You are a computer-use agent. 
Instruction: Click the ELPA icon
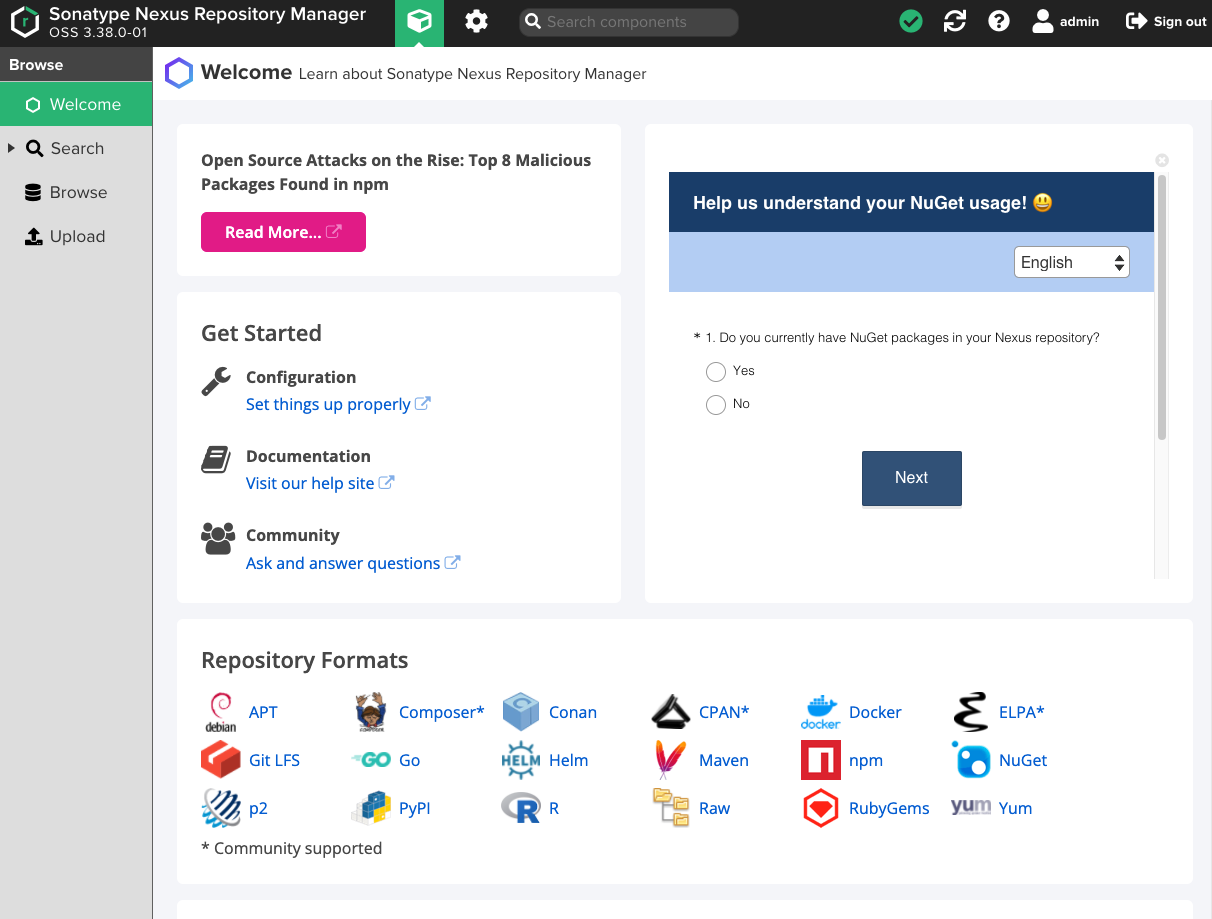point(971,712)
